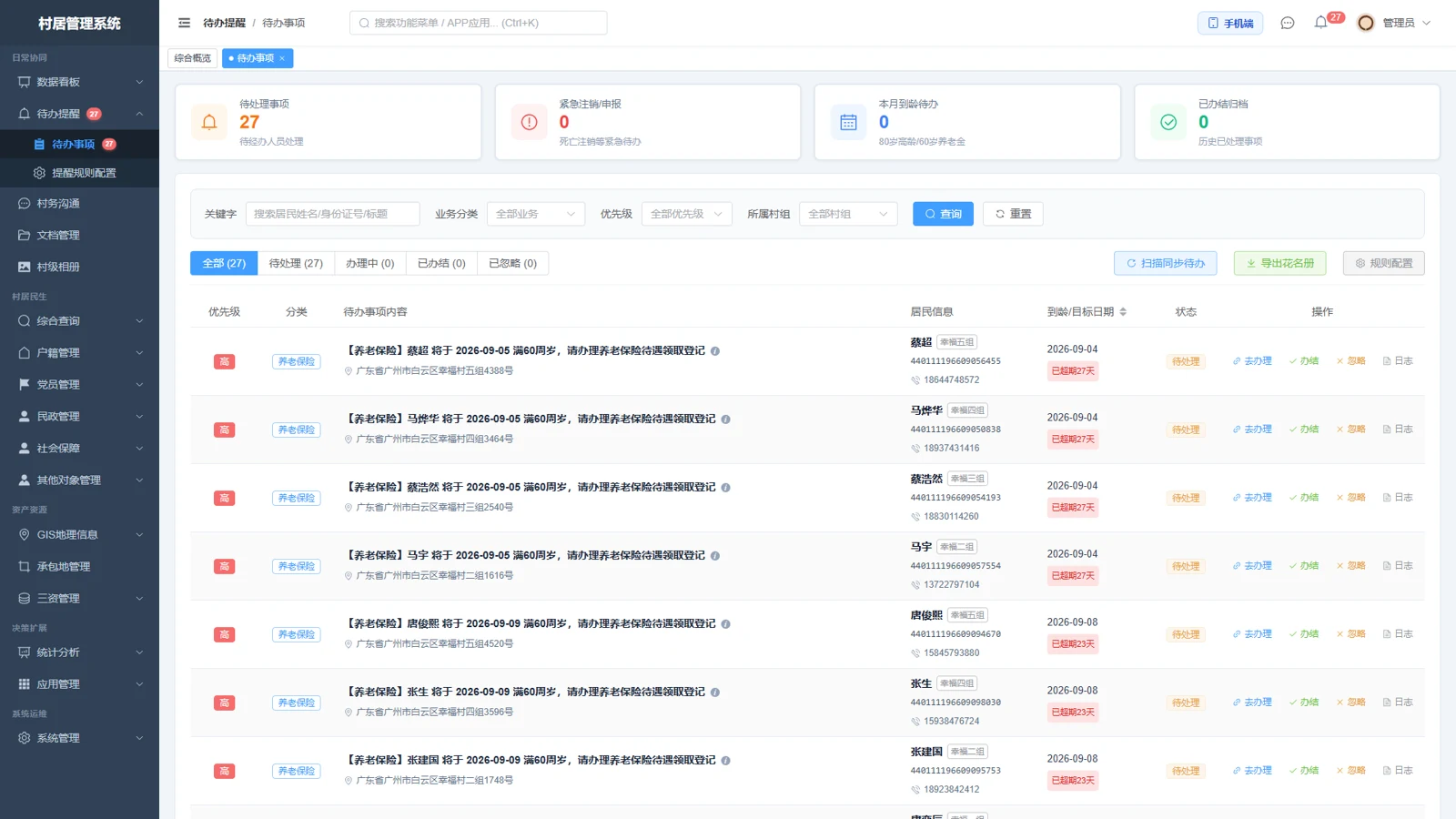Click the 手机端 mobile button
The height and width of the screenshot is (819, 1456).
pos(1230,23)
